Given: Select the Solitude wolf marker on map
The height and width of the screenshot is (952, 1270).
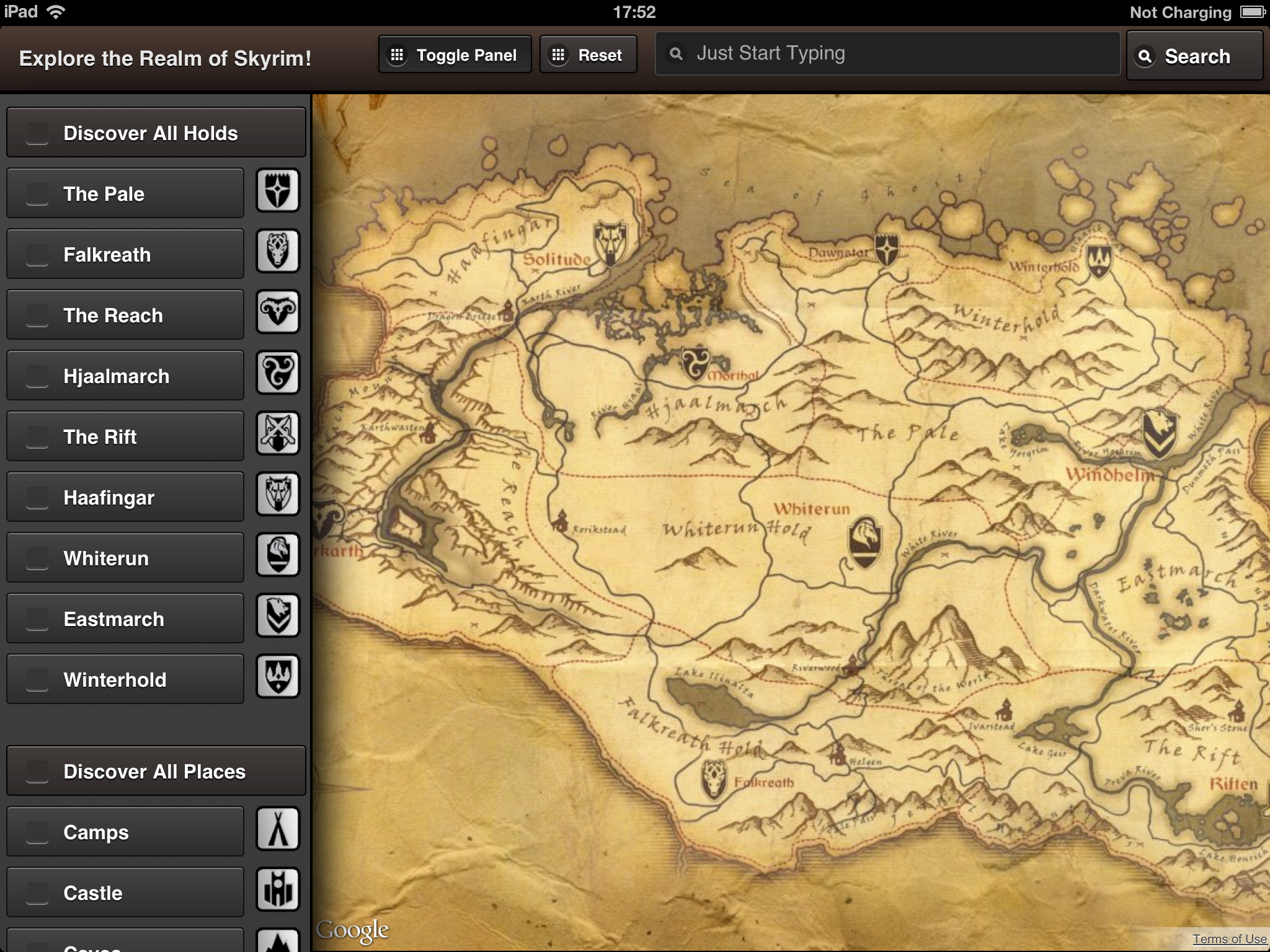Looking at the screenshot, I should [610, 242].
